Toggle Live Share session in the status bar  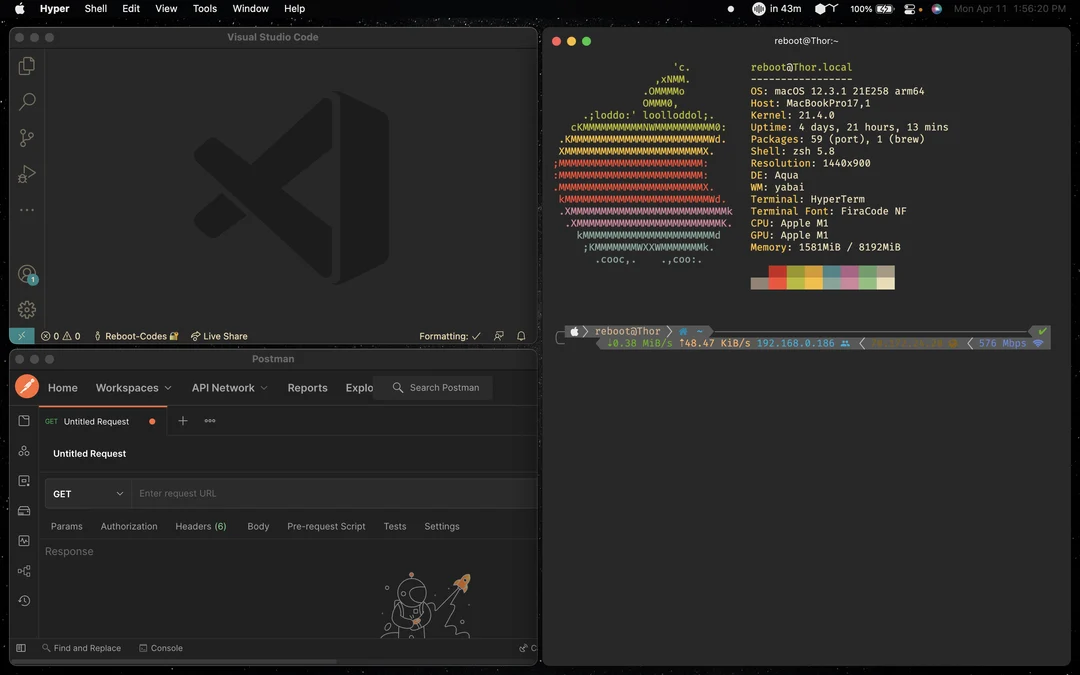[x=218, y=336]
